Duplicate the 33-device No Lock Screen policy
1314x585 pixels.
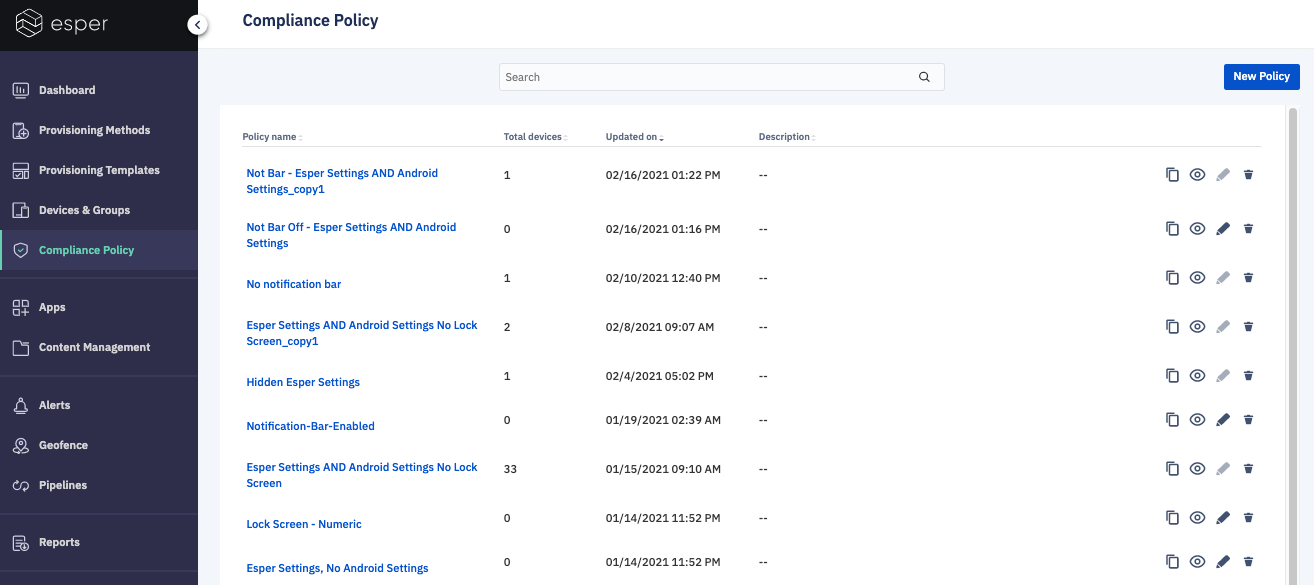pyautogui.click(x=1172, y=469)
